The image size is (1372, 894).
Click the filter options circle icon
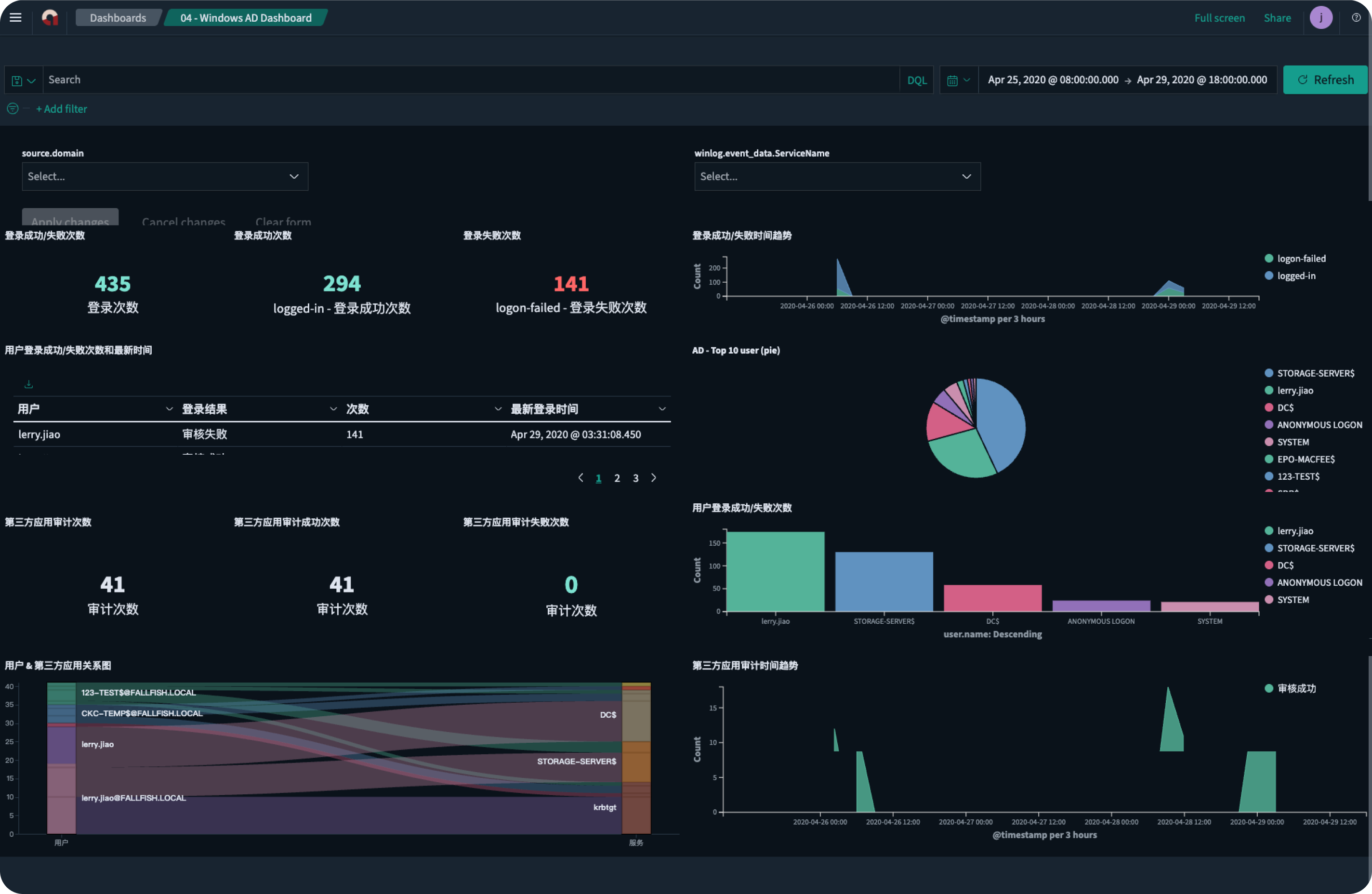coord(13,108)
